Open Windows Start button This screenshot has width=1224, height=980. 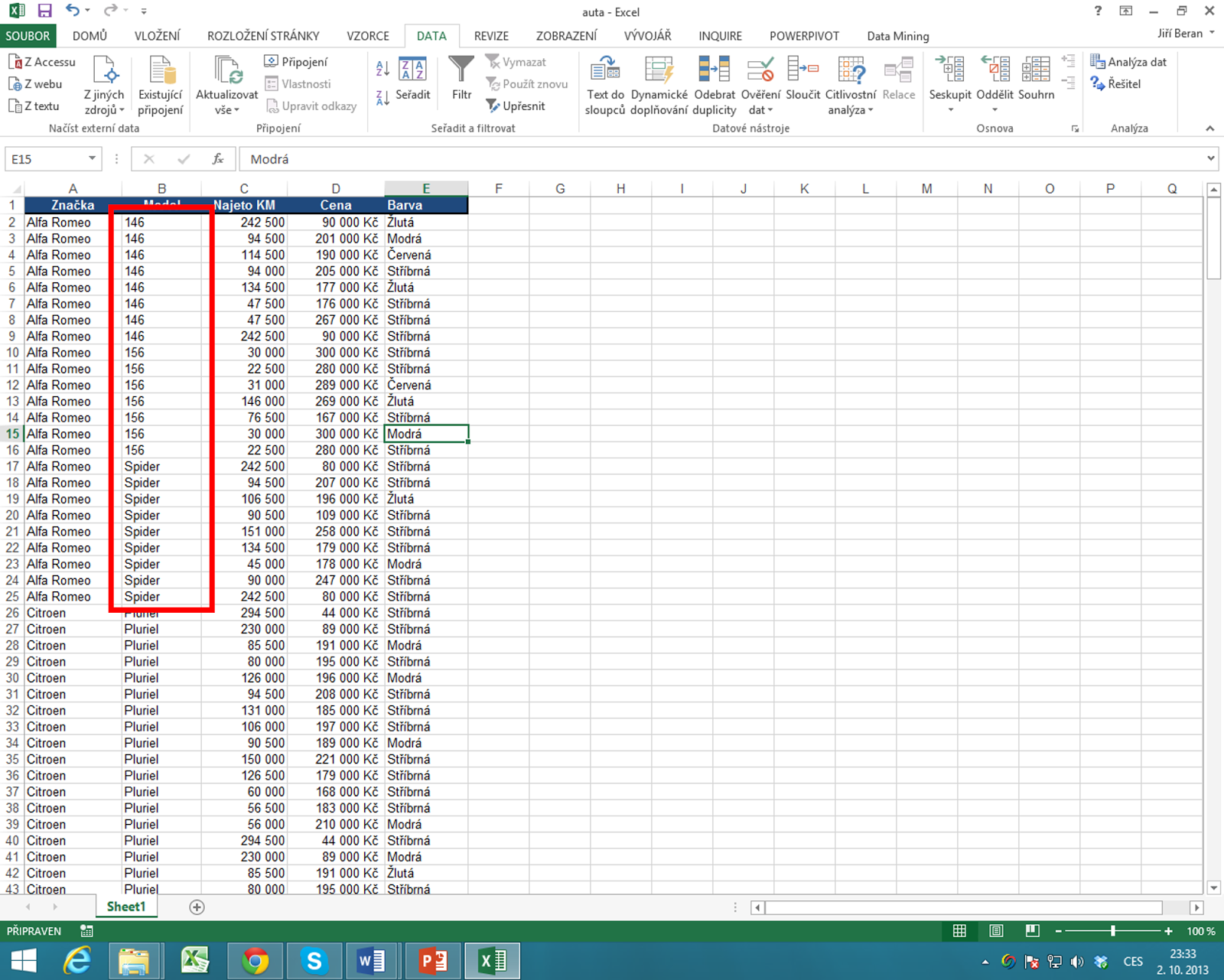pyautogui.click(x=24, y=961)
